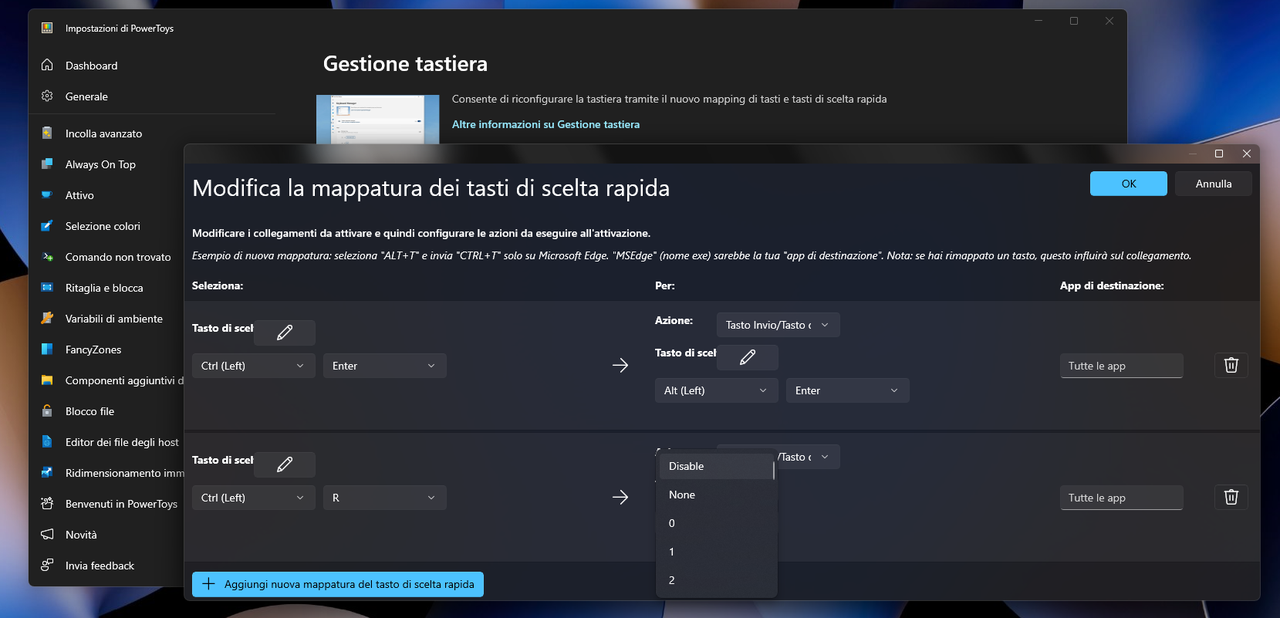Open Invia feedback icon in sidebar

point(47,566)
